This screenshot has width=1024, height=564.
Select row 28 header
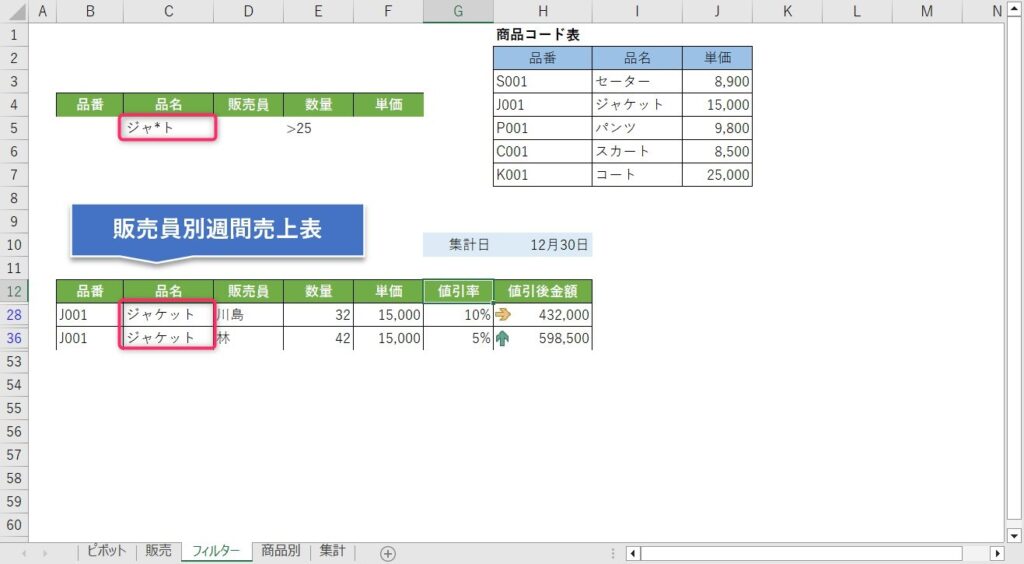click(14, 315)
